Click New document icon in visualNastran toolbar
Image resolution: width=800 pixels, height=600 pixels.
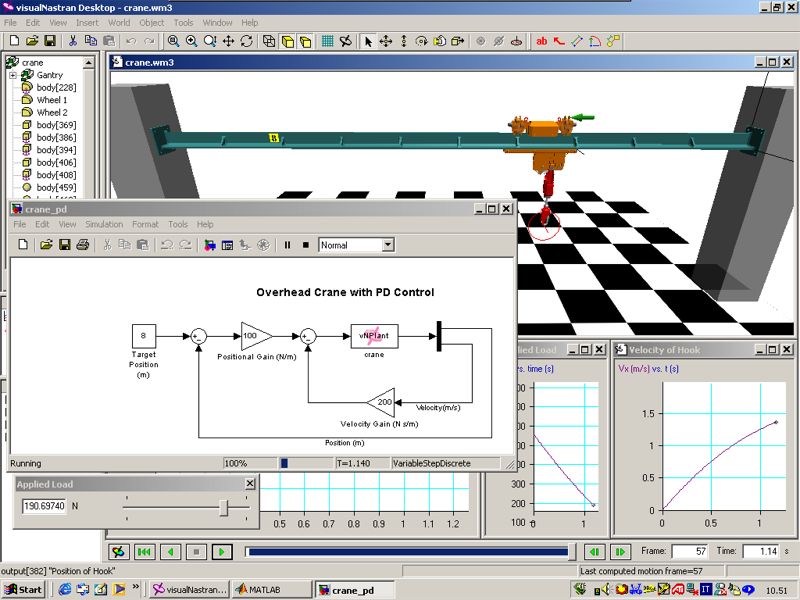14,41
